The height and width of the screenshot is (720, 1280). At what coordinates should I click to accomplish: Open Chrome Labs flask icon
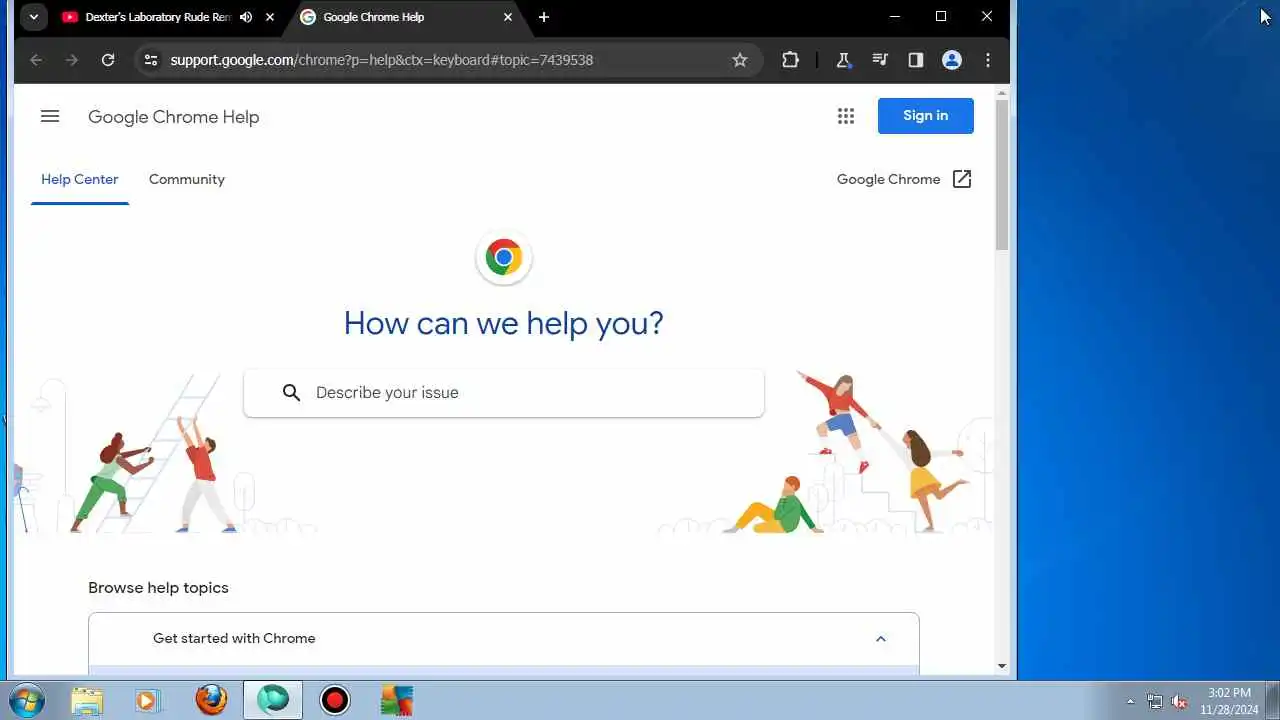click(843, 60)
